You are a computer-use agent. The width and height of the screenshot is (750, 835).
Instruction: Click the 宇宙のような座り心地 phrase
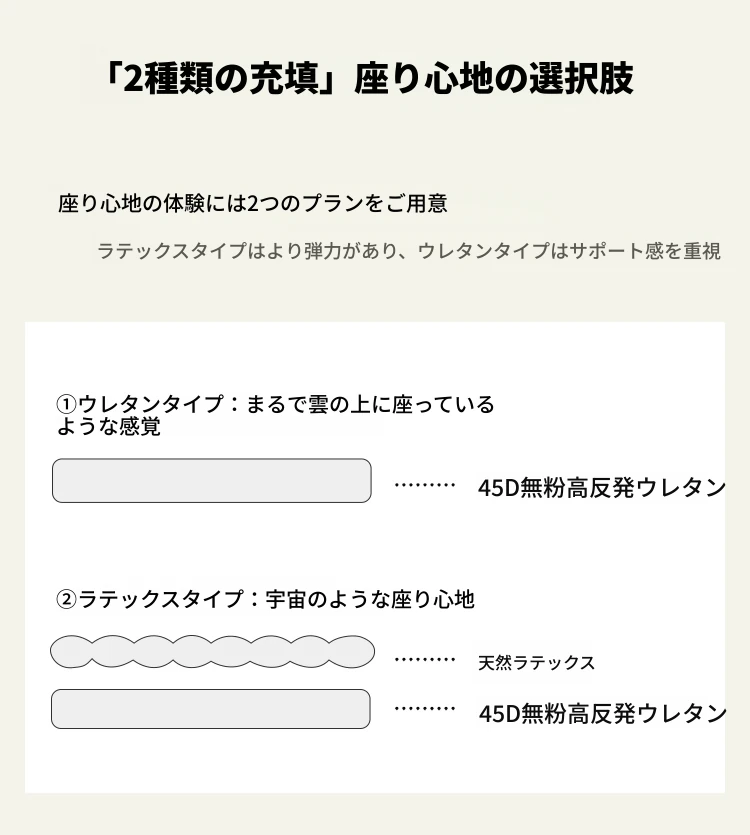tap(370, 600)
